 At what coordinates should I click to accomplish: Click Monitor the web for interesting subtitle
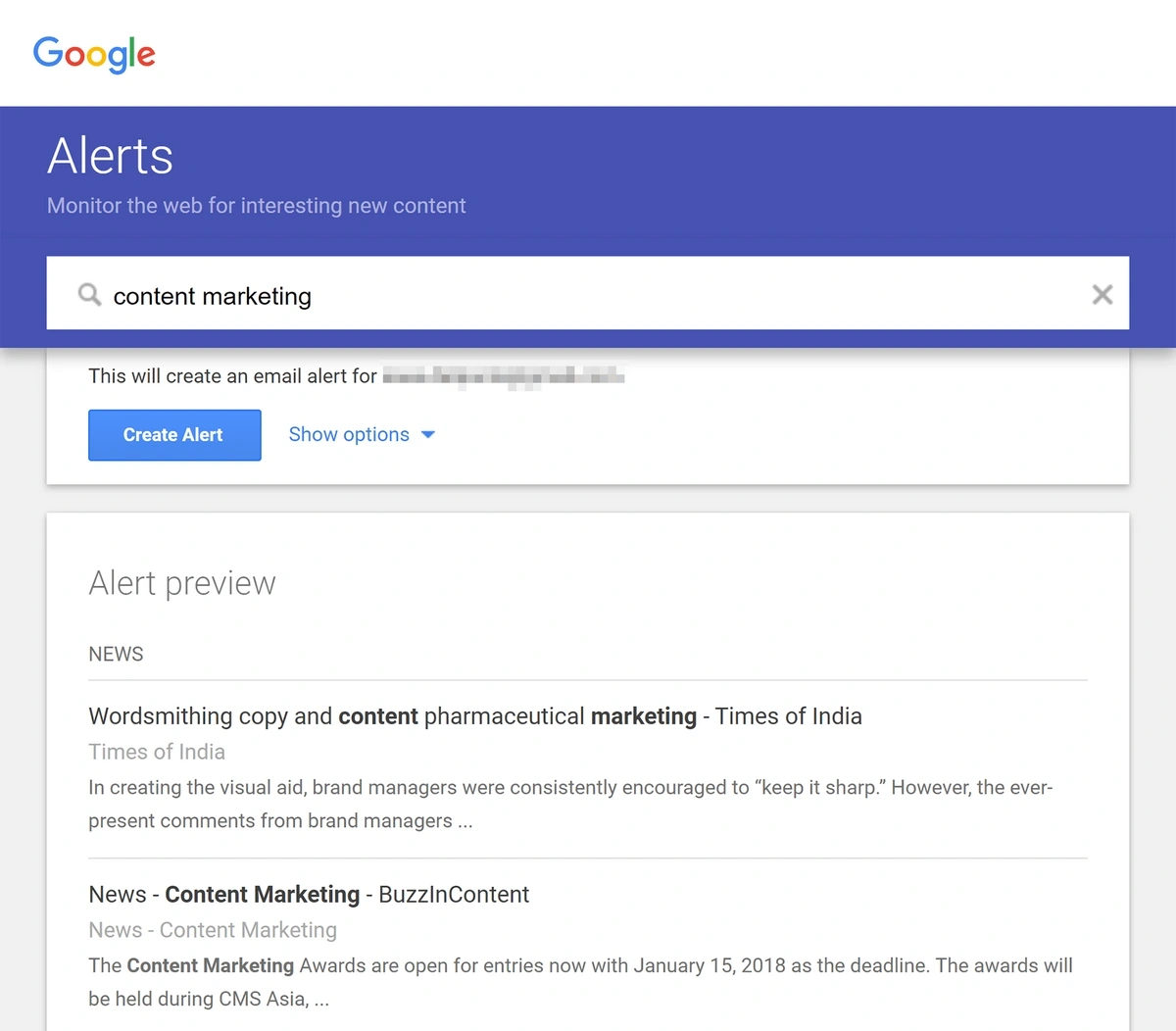pyautogui.click(x=257, y=206)
